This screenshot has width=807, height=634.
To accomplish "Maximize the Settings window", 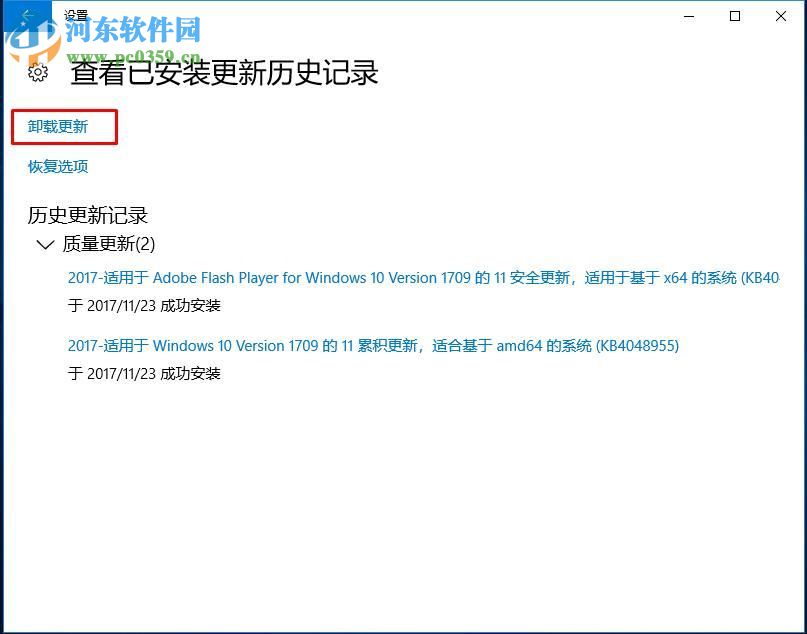I will coord(736,16).
